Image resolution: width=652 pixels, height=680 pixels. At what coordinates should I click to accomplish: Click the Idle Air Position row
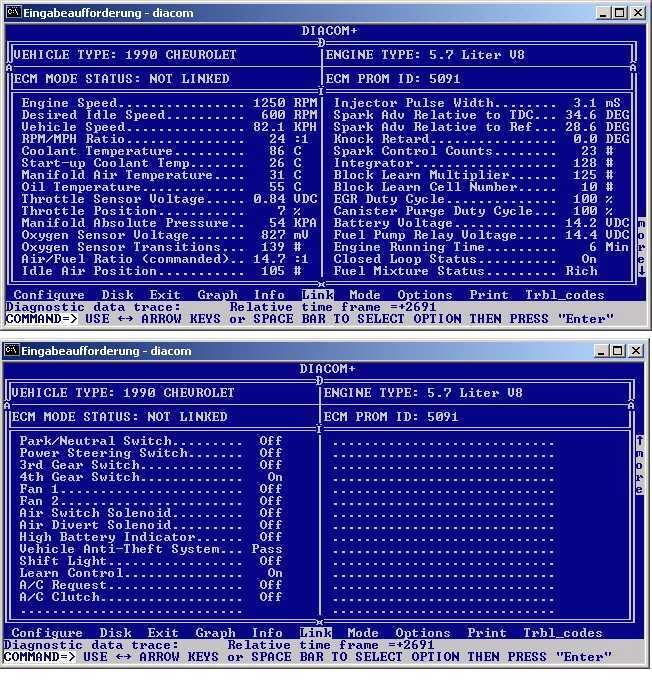(x=161, y=271)
